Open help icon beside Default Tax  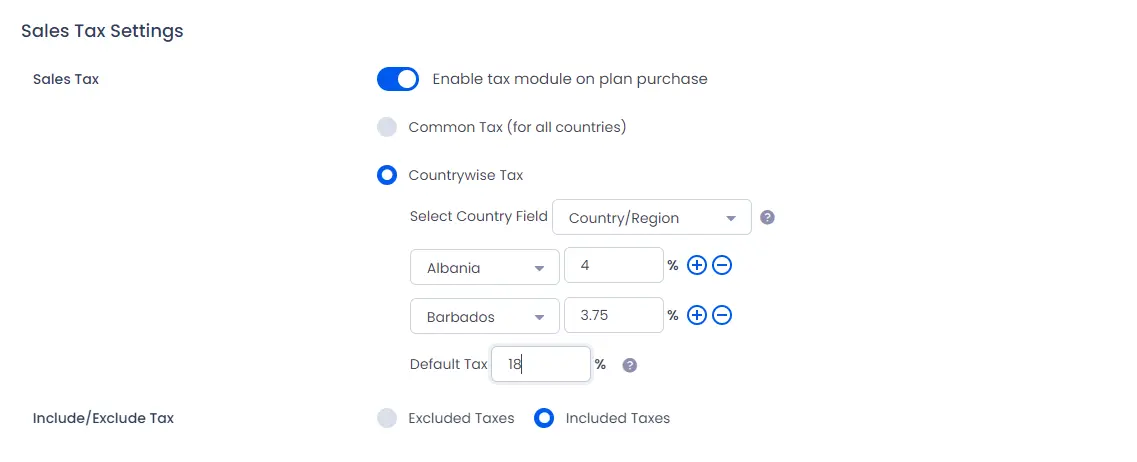click(630, 365)
